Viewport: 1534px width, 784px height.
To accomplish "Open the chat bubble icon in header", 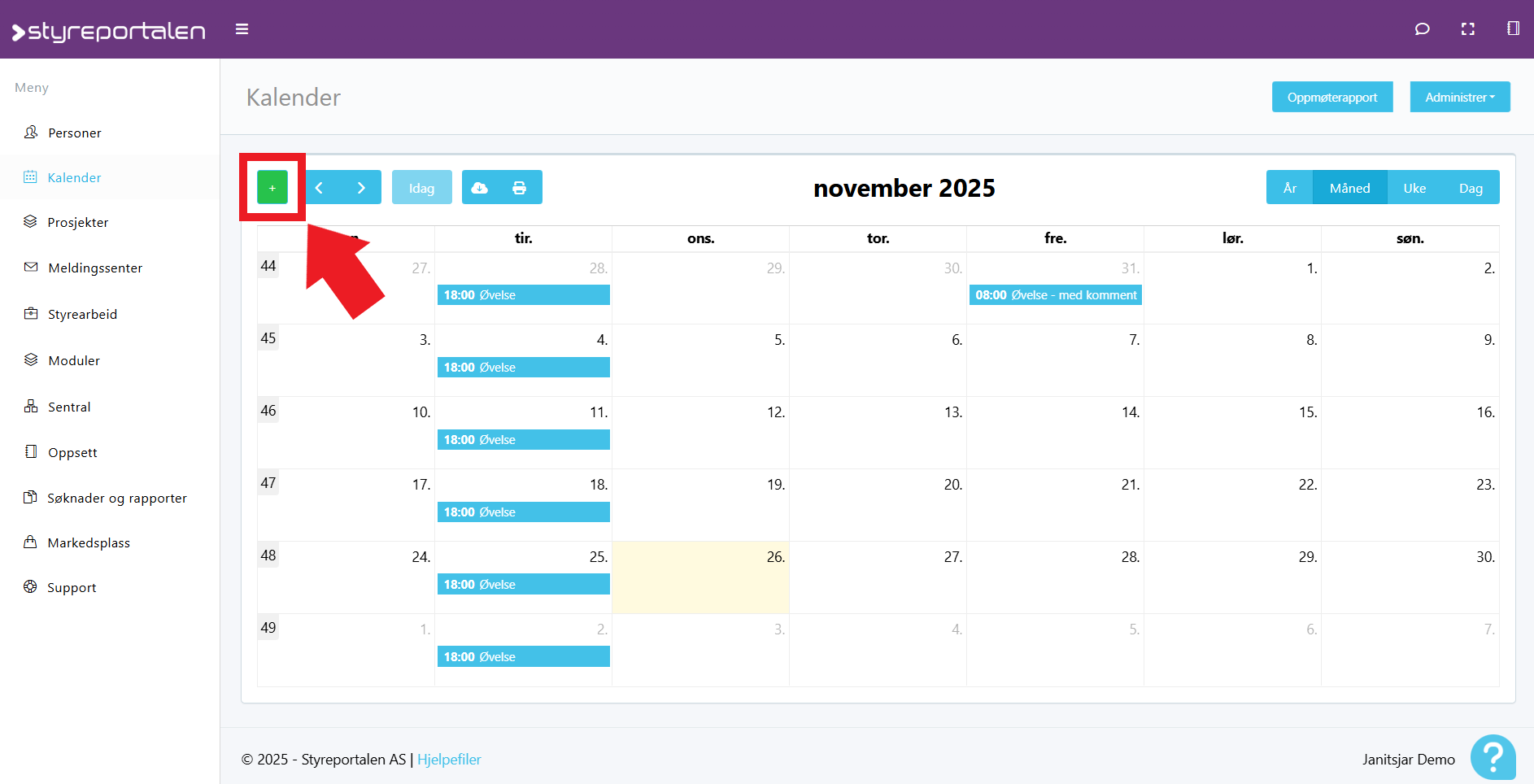I will click(x=1422, y=29).
